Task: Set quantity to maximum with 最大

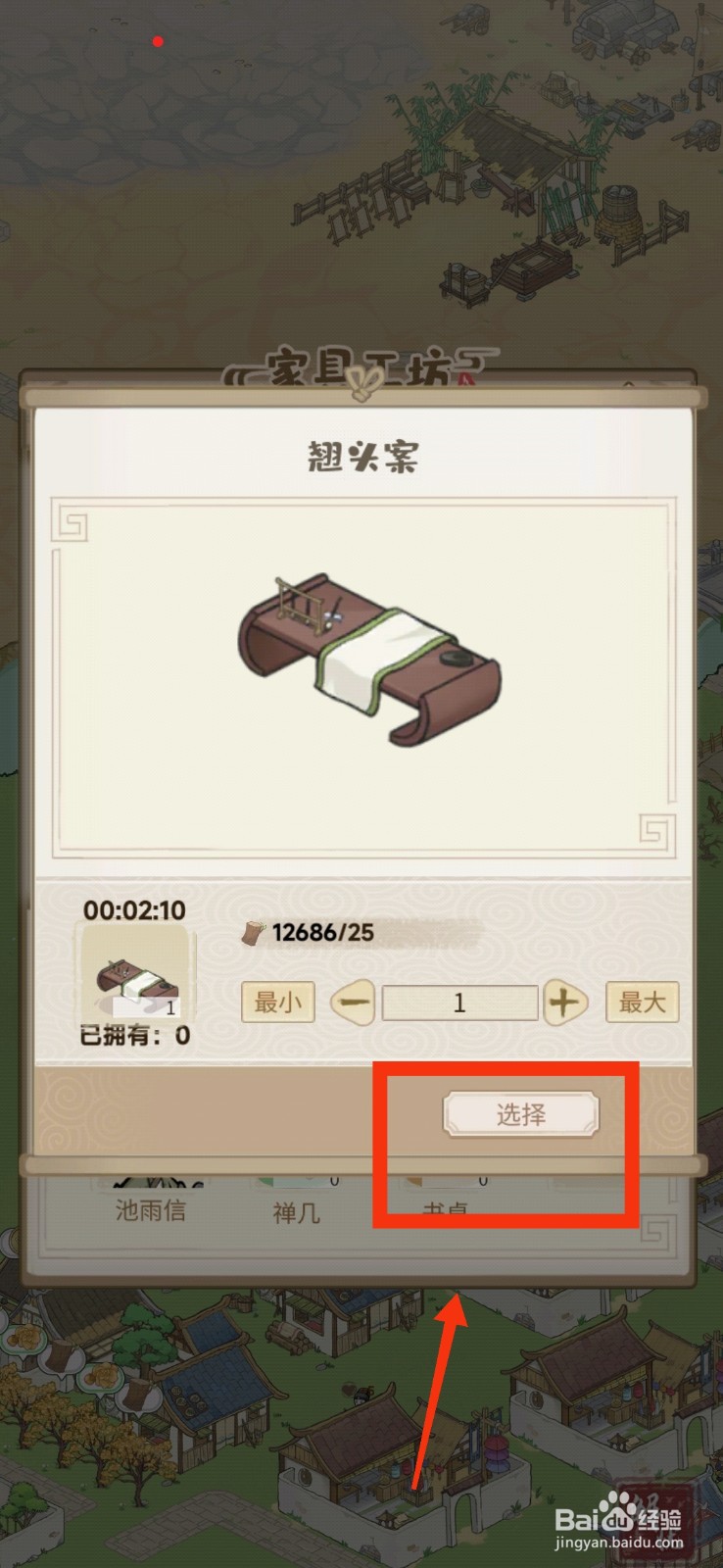Action: [642, 1003]
